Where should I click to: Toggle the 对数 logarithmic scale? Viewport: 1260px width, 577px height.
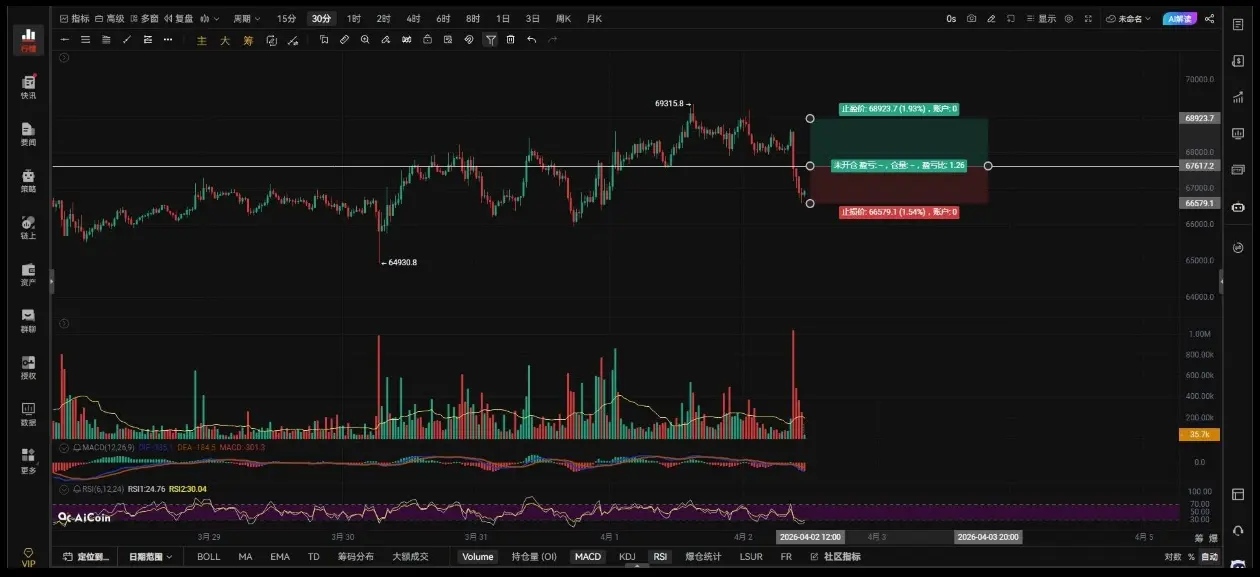point(1173,556)
